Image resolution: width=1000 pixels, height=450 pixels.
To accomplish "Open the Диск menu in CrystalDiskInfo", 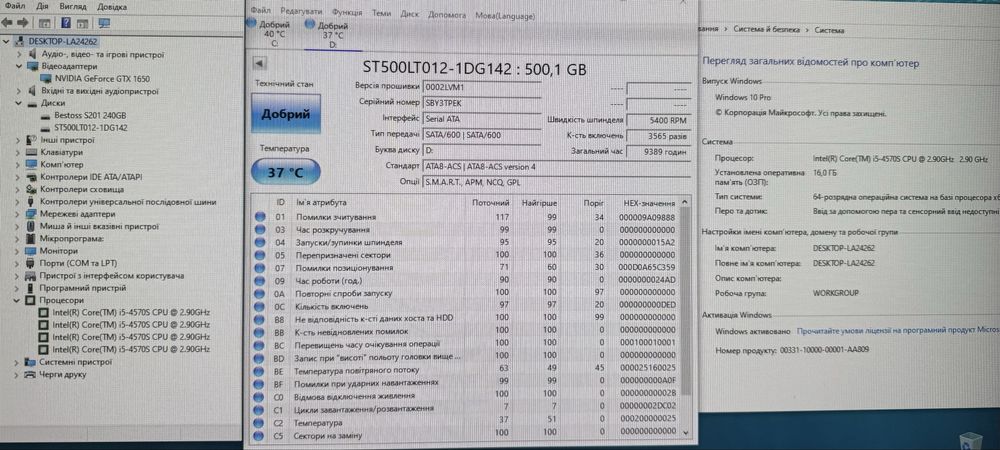I will pos(409,13).
